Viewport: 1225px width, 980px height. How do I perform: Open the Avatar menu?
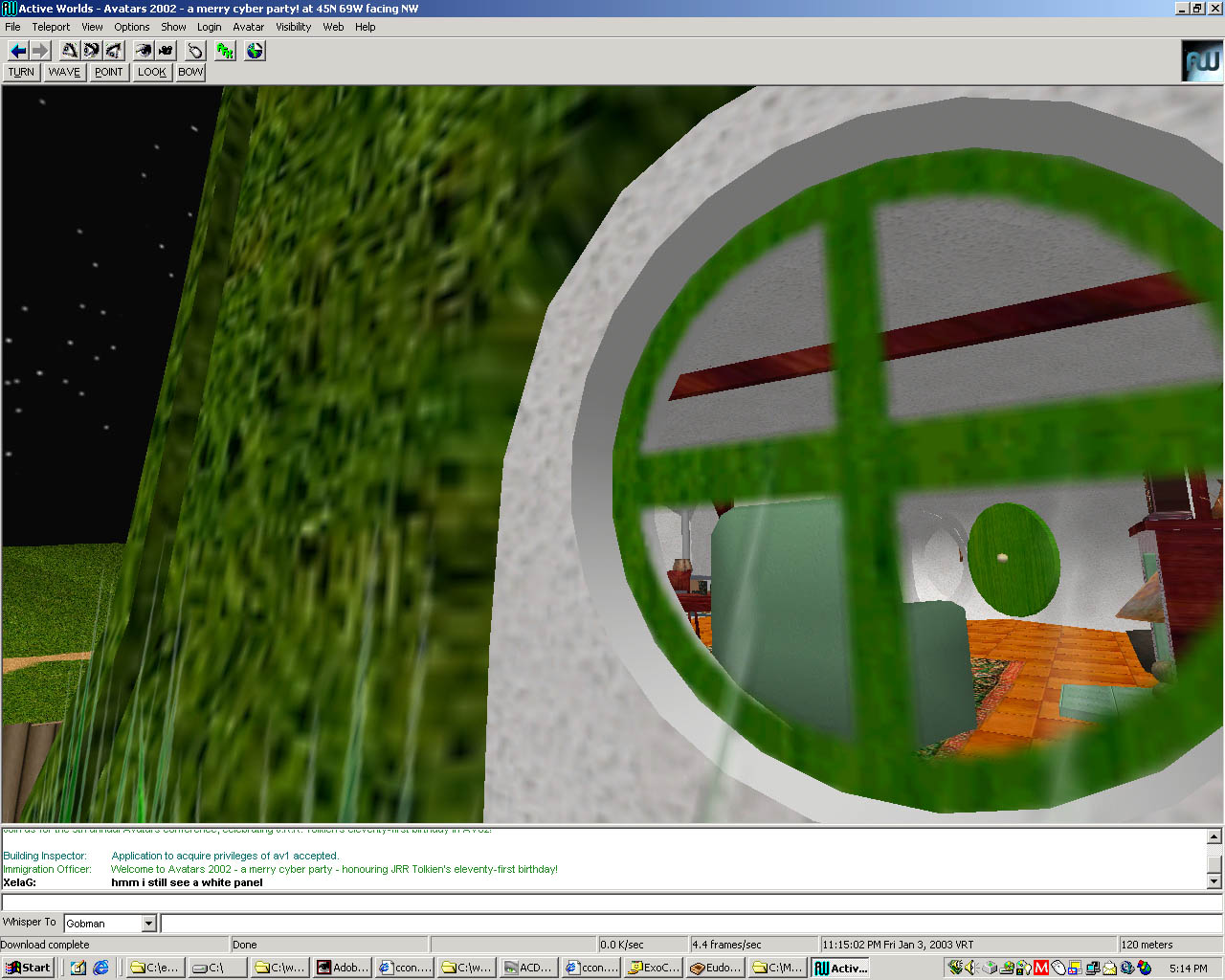[248, 27]
